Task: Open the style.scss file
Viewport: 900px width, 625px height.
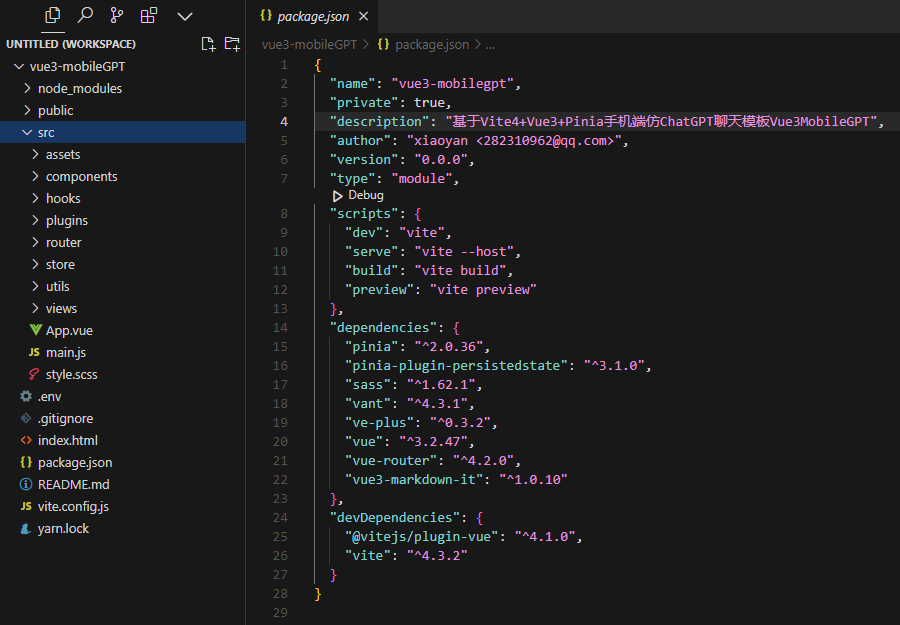Action: (x=71, y=374)
